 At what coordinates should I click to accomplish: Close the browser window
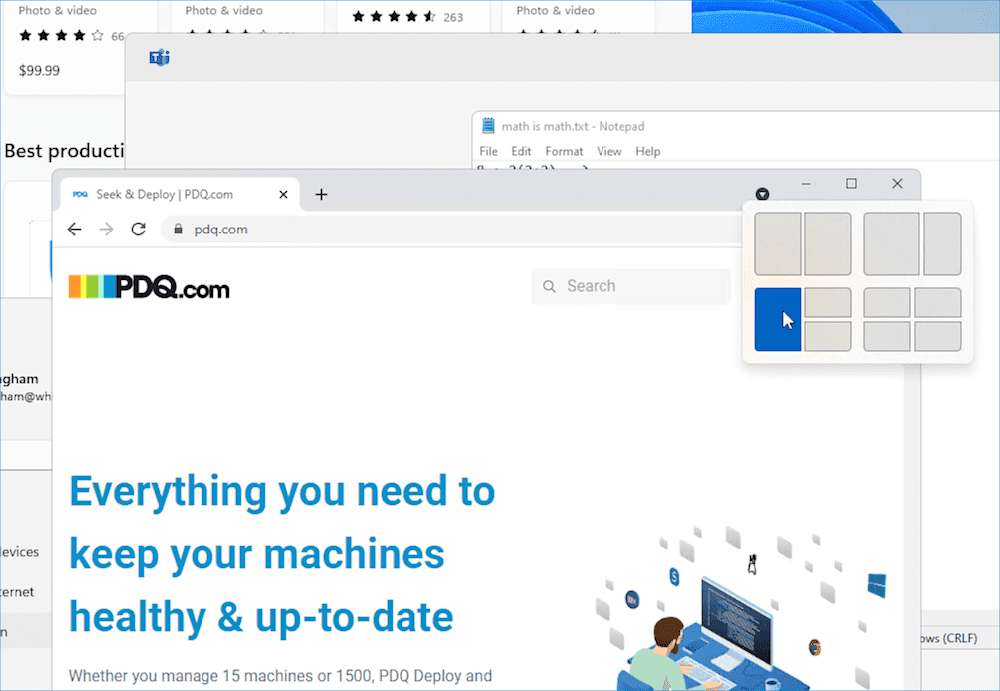tap(897, 184)
